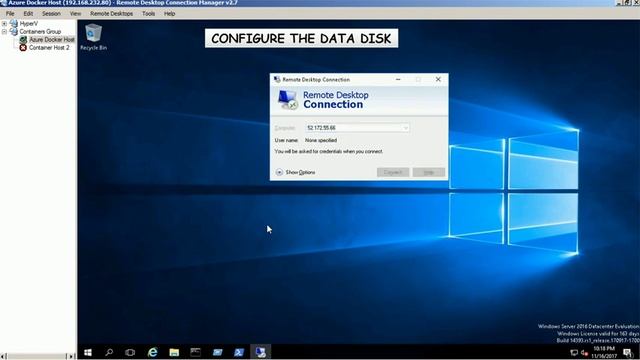Image resolution: width=640 pixels, height=360 pixels.
Task: Click Remote Desktop Connection taskbar icon
Action: pos(260,352)
